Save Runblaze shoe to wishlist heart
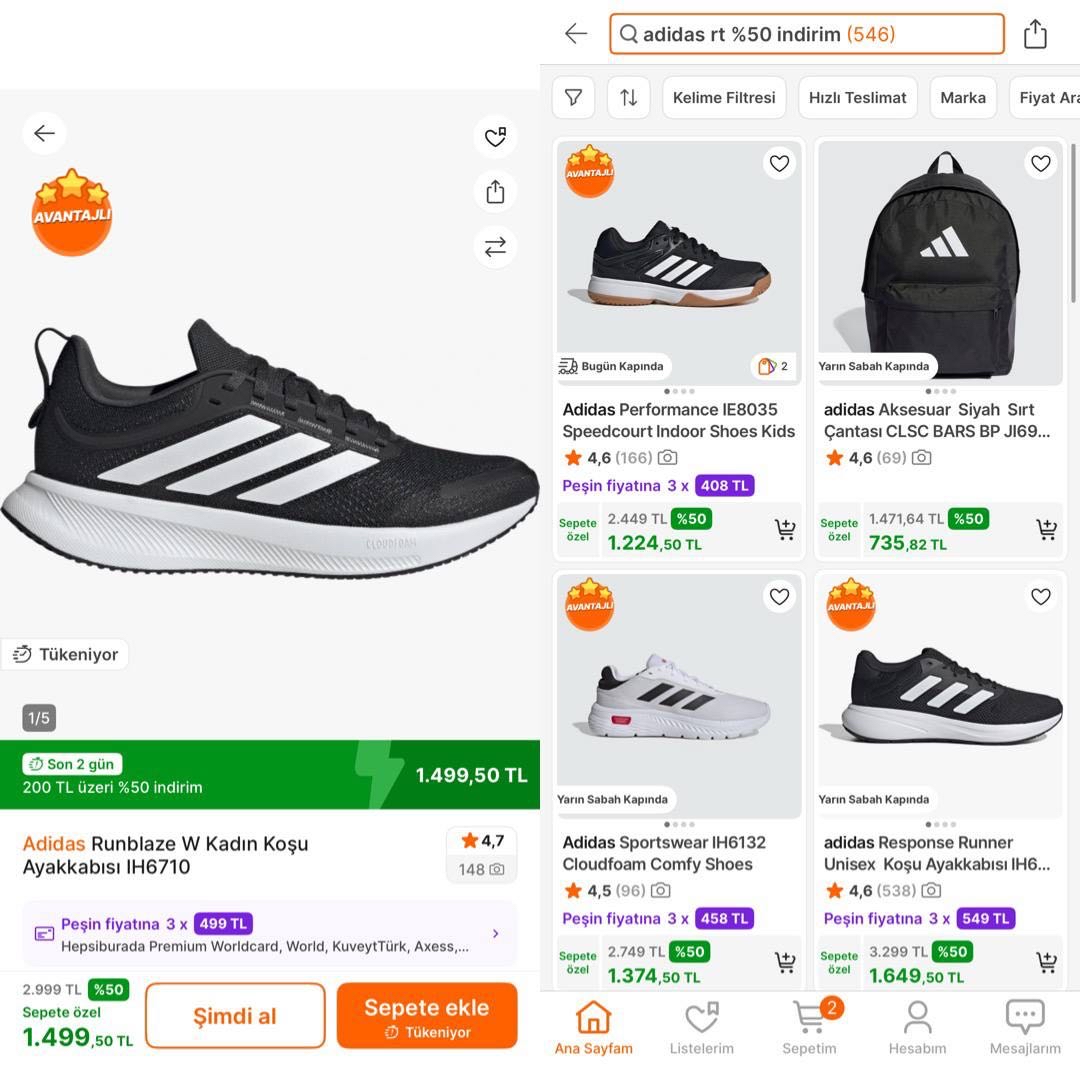 [495, 138]
